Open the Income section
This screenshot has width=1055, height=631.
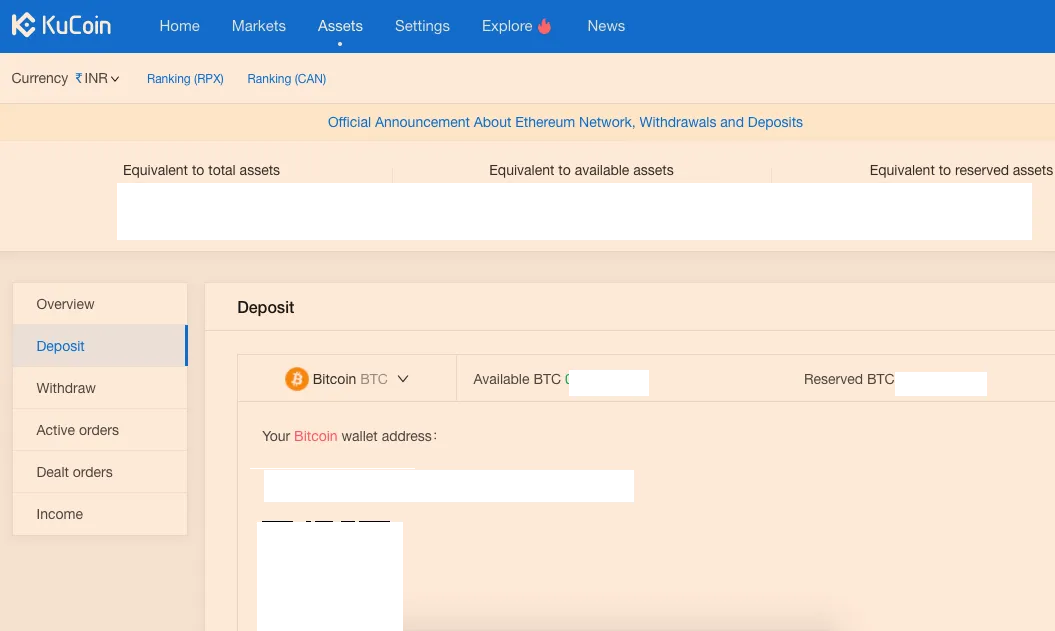click(100, 514)
